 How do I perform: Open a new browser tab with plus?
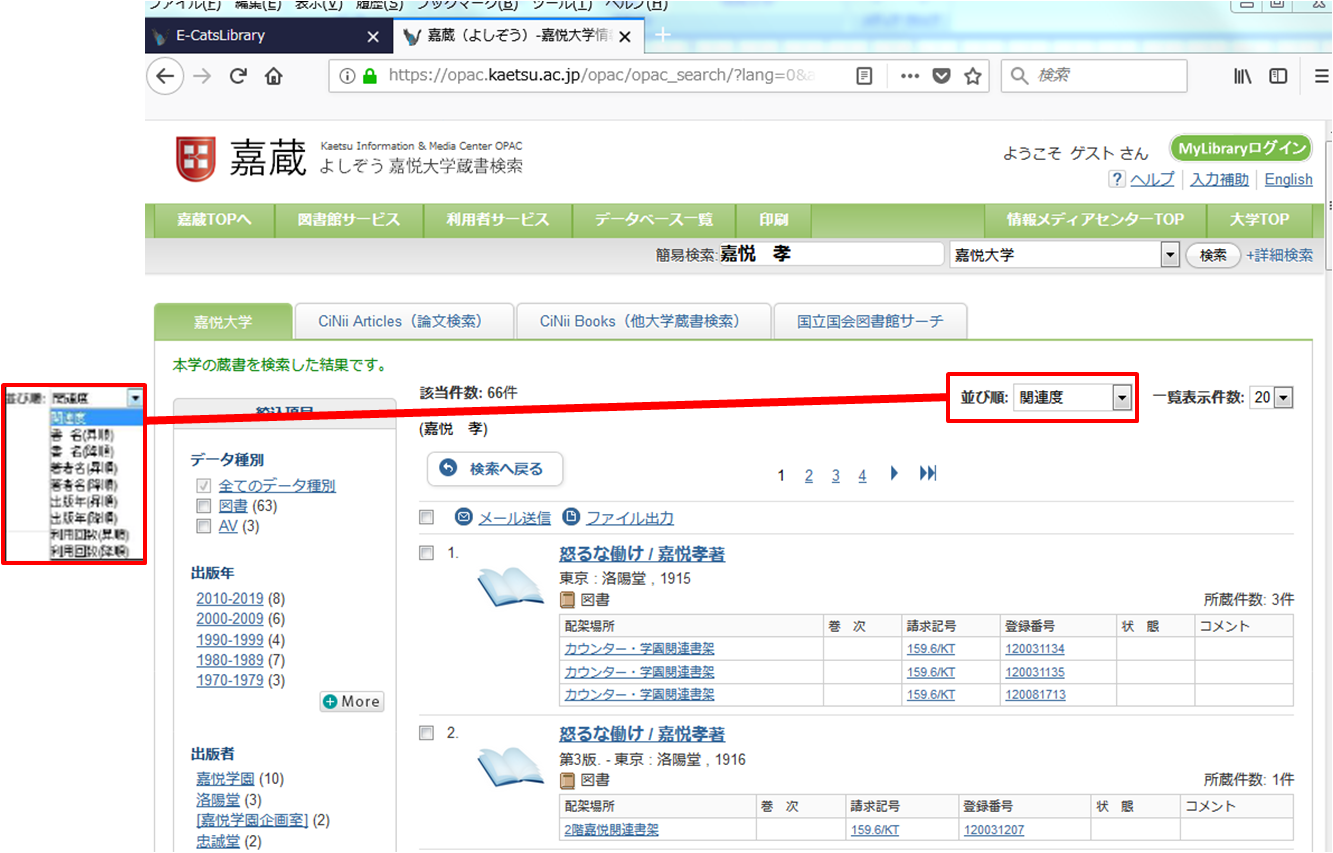tap(662, 35)
